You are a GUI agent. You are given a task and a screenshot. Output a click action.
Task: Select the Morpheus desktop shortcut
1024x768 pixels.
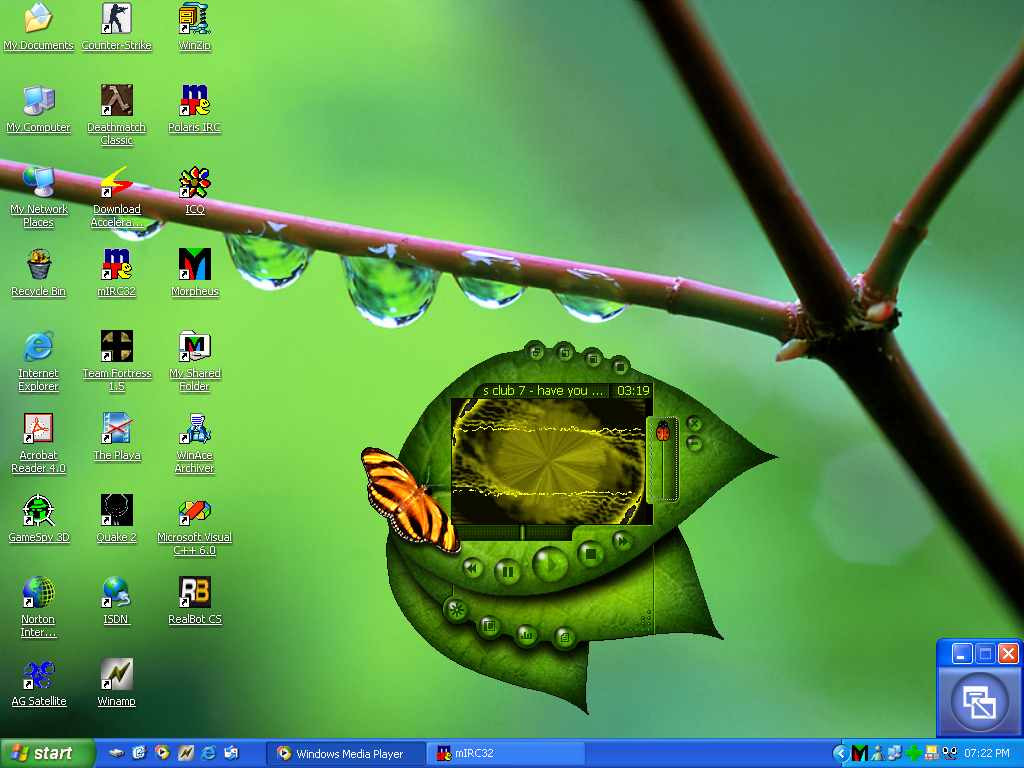[x=195, y=274]
